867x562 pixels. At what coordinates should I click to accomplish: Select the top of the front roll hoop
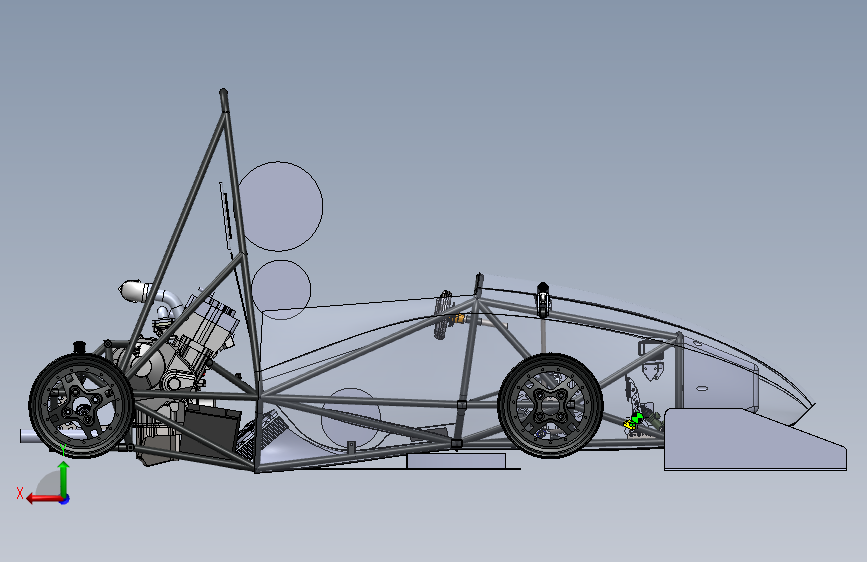pyautogui.click(x=479, y=284)
